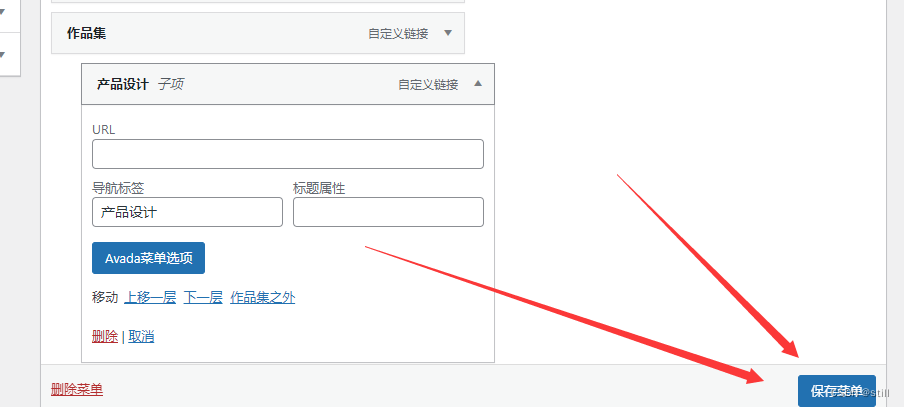Click the 作品集之外 move link

pos(262,298)
